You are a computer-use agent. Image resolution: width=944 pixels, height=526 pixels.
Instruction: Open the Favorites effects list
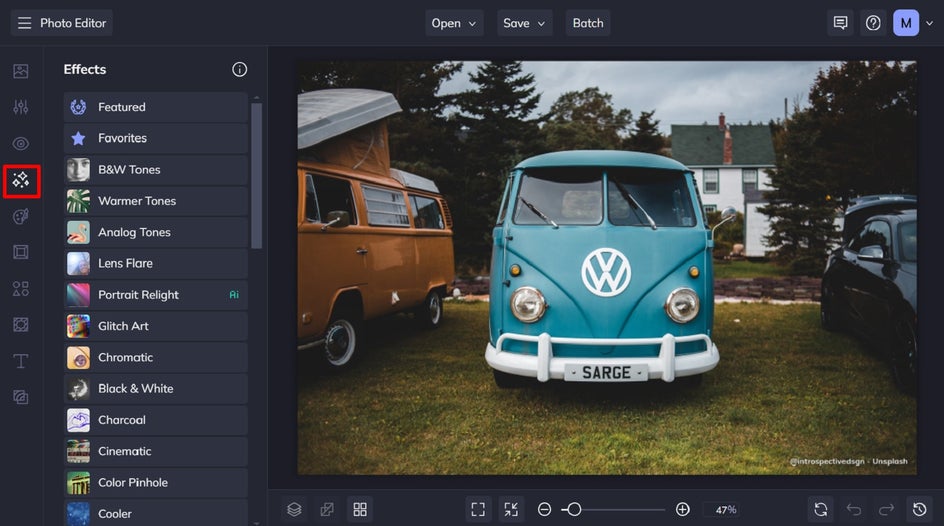(x=156, y=138)
